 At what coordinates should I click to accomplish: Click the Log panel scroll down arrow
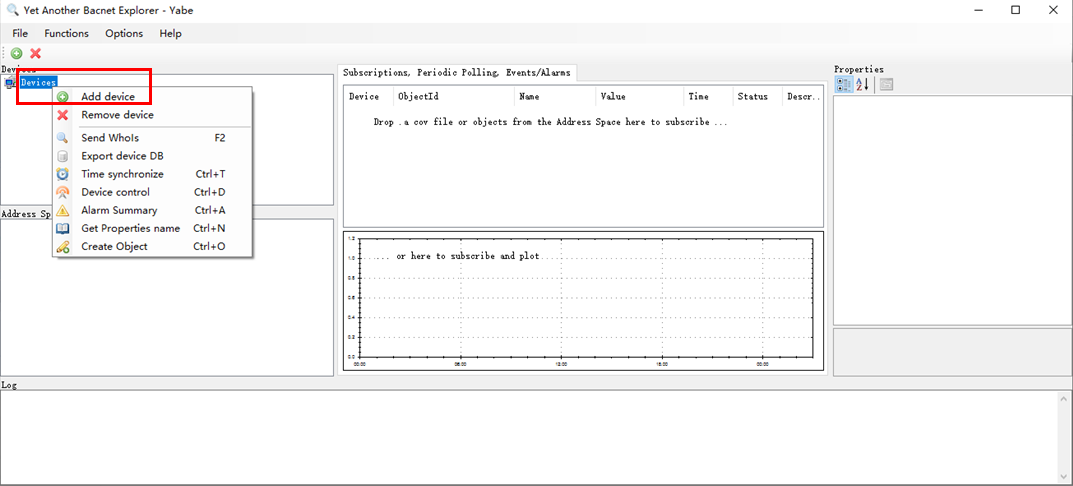tap(1064, 477)
